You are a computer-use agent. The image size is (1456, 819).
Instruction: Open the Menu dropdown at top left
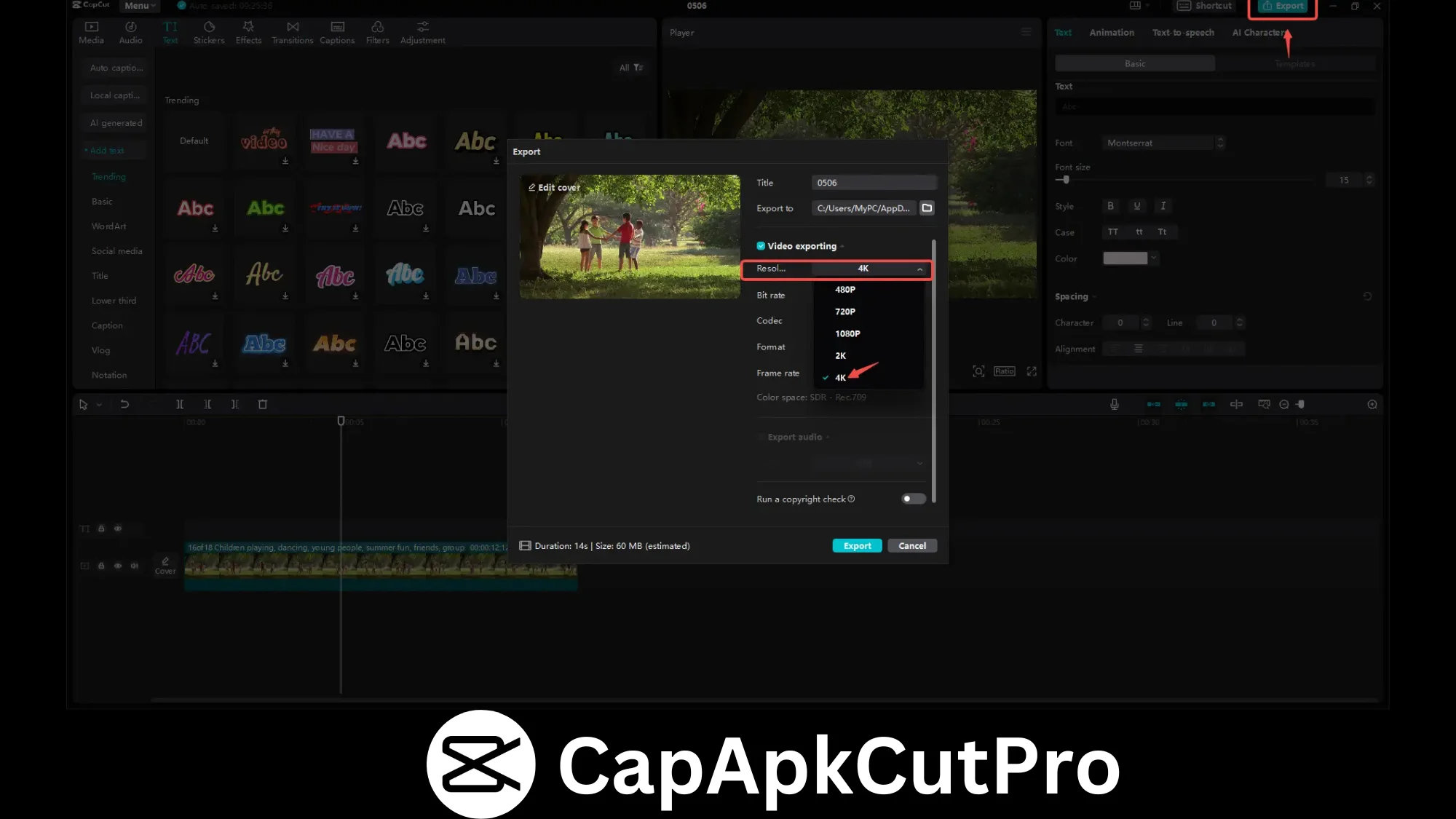click(139, 6)
